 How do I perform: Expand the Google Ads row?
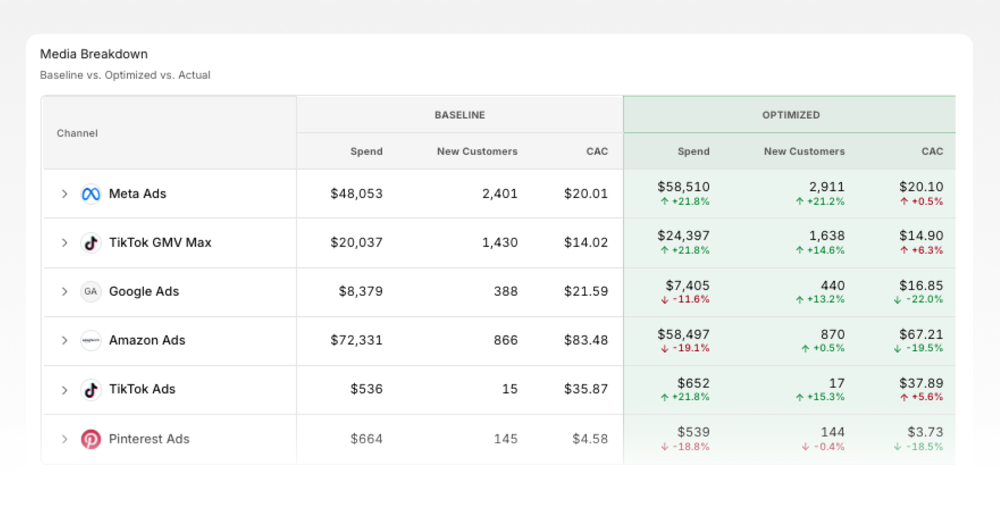(x=64, y=291)
